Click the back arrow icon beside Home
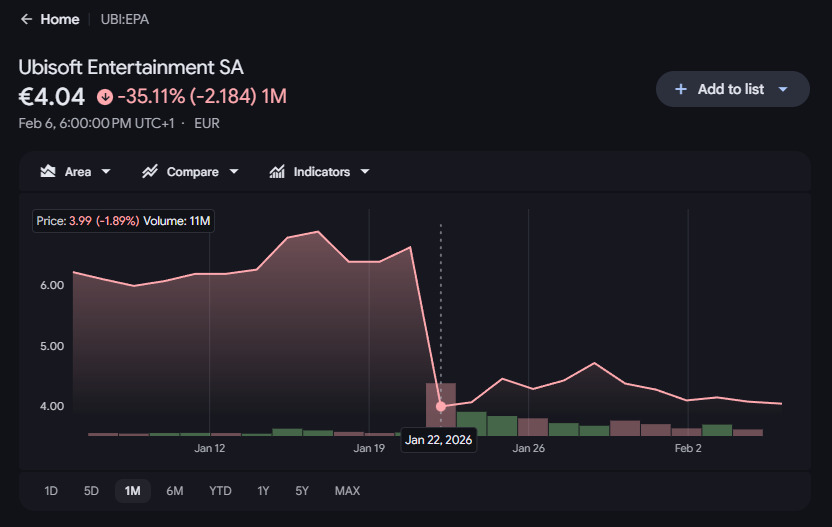 click(26, 20)
